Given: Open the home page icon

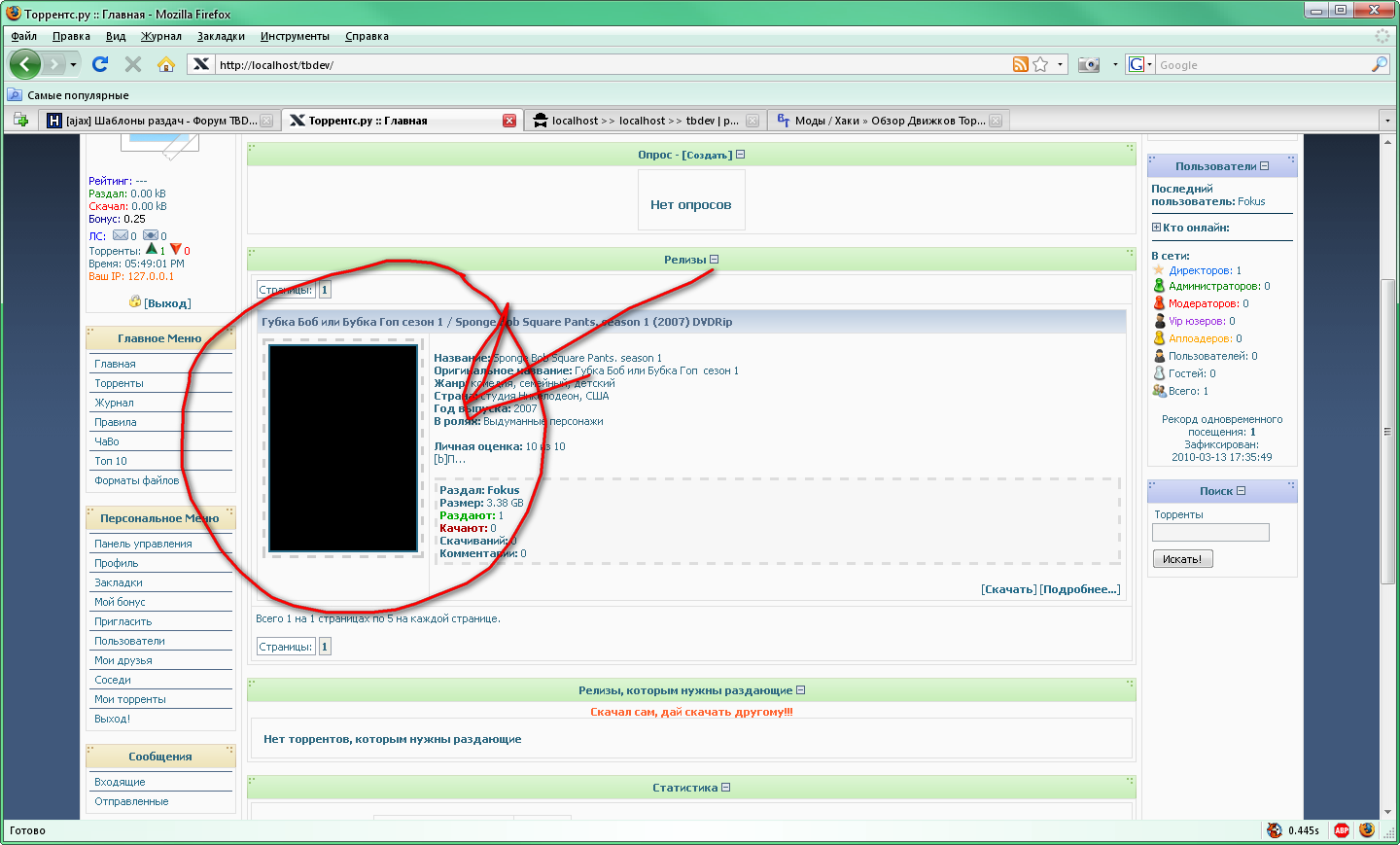Looking at the screenshot, I should 166,64.
